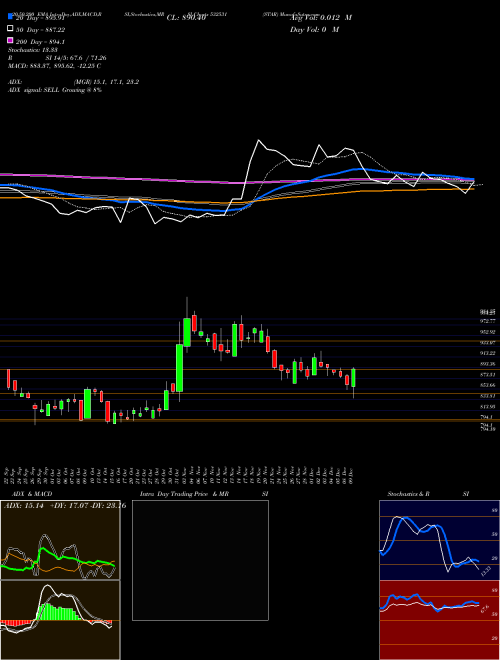This screenshot has height=660, width=500.
Task: Open the MACD histogram chart panel
Action: click(60, 620)
